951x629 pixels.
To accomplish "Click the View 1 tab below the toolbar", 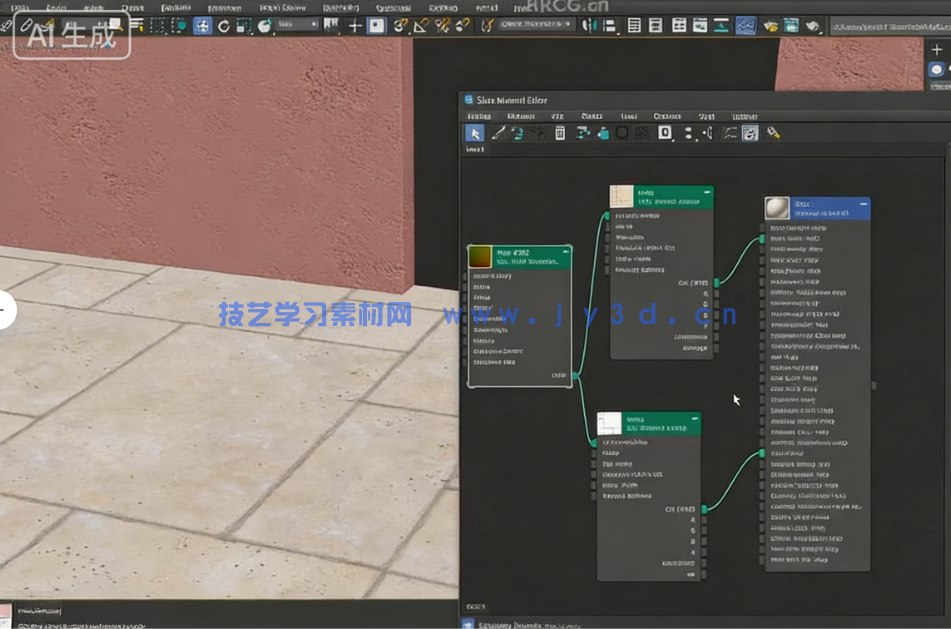I will (475, 147).
